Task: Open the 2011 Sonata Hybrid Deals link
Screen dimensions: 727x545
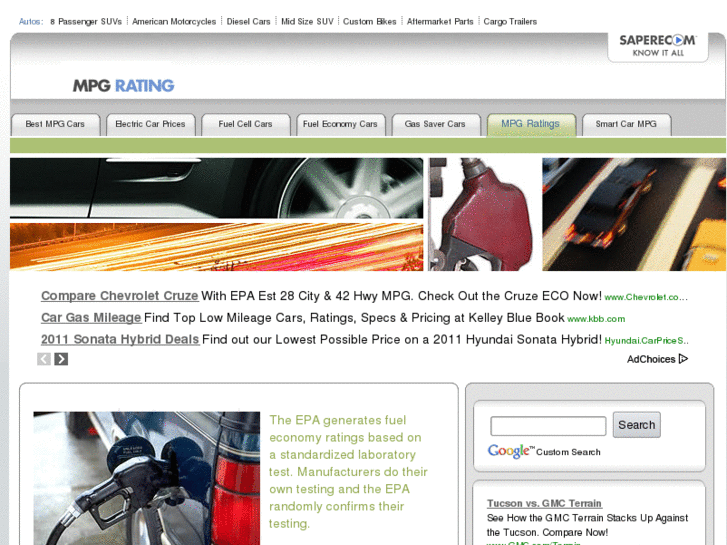Action: (120, 340)
